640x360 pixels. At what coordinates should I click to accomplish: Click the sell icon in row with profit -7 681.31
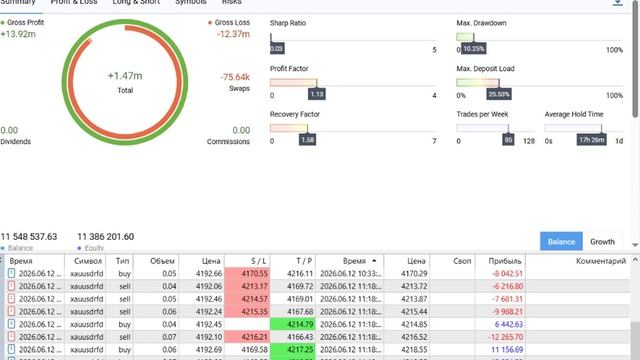click(11, 298)
